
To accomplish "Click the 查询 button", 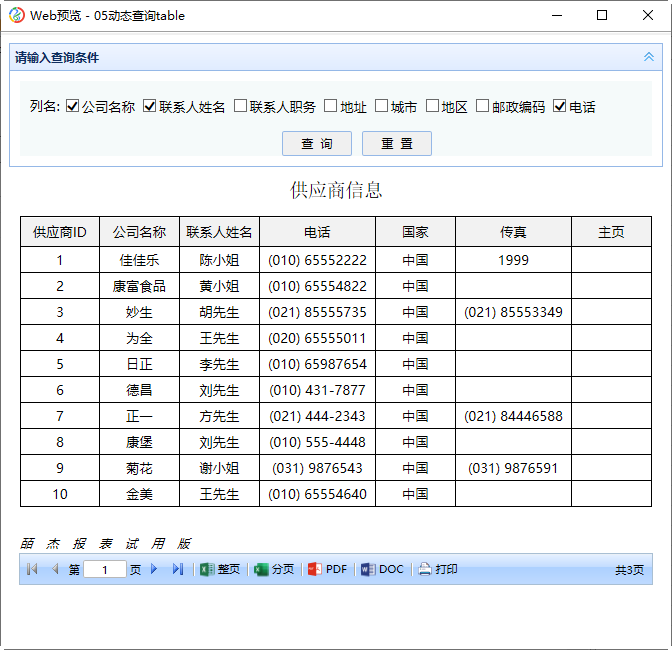I will tap(317, 144).
